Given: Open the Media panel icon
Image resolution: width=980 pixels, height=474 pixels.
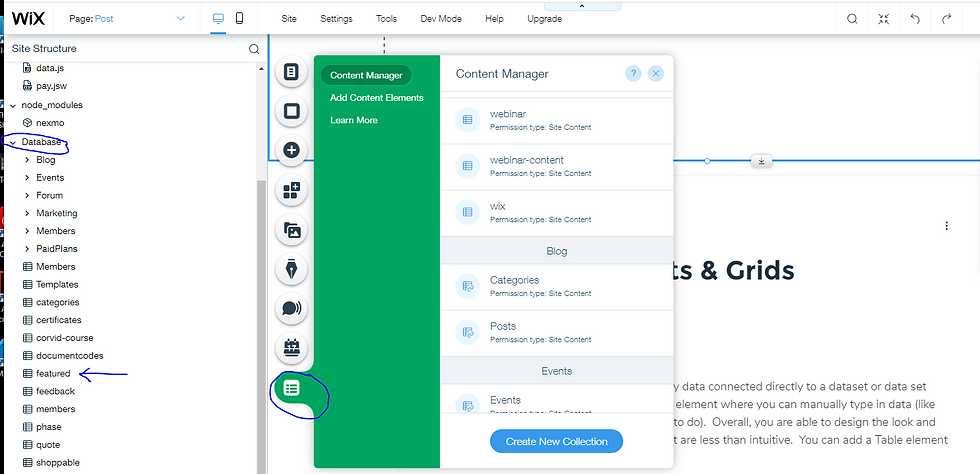Looking at the screenshot, I should point(291,230).
